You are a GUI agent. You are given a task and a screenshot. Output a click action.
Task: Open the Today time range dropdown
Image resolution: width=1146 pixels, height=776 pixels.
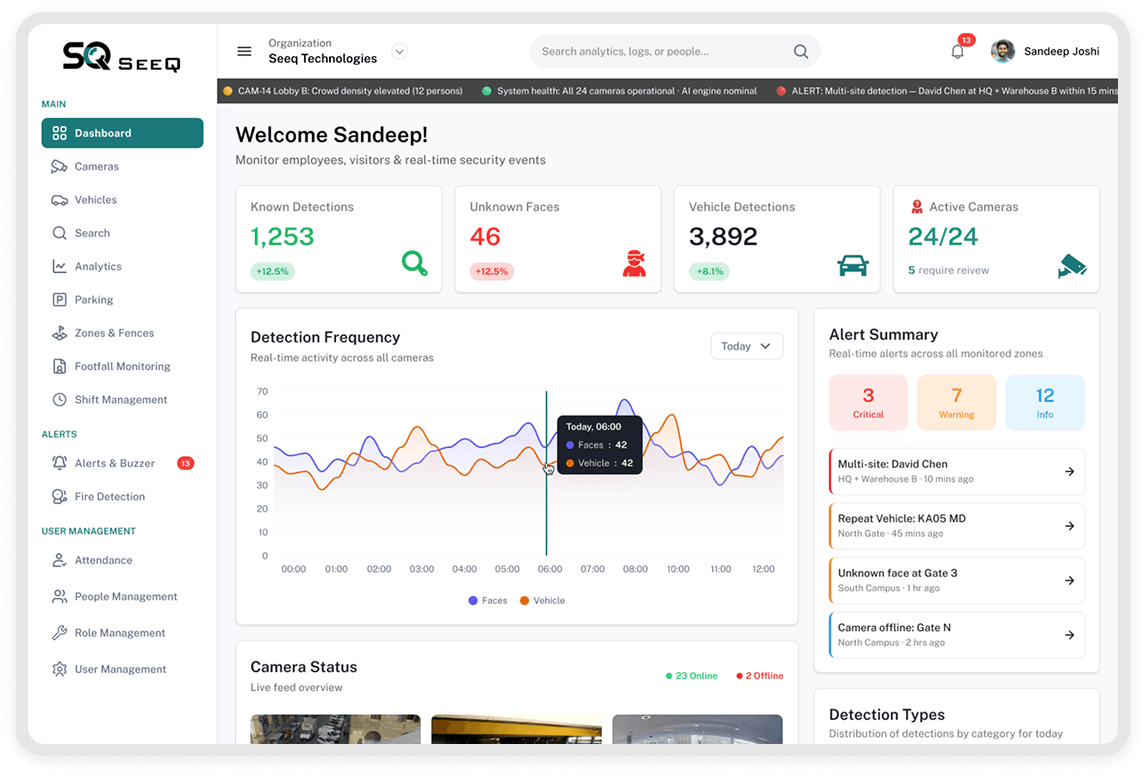tap(746, 346)
